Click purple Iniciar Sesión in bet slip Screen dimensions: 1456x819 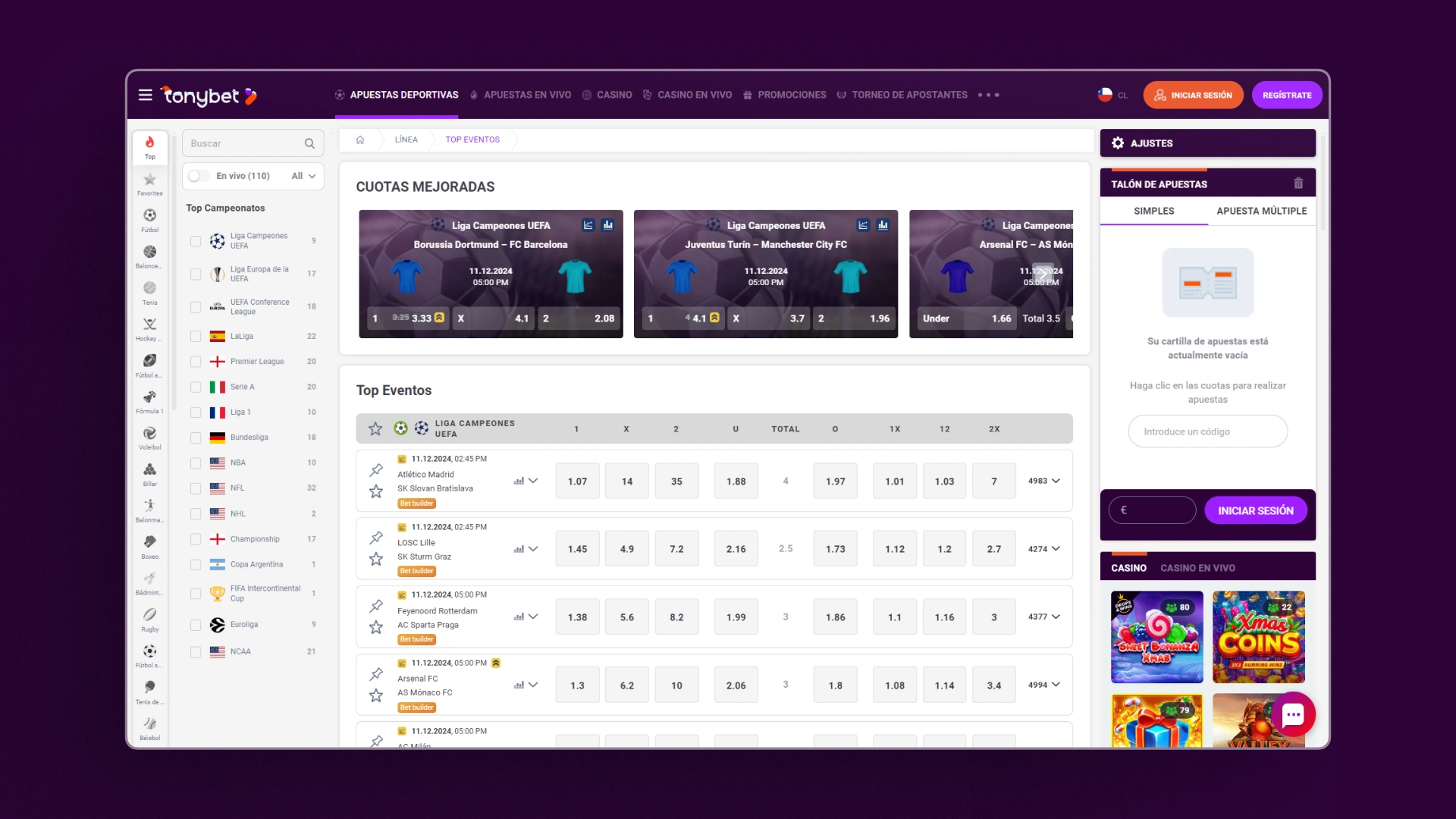tap(1256, 510)
